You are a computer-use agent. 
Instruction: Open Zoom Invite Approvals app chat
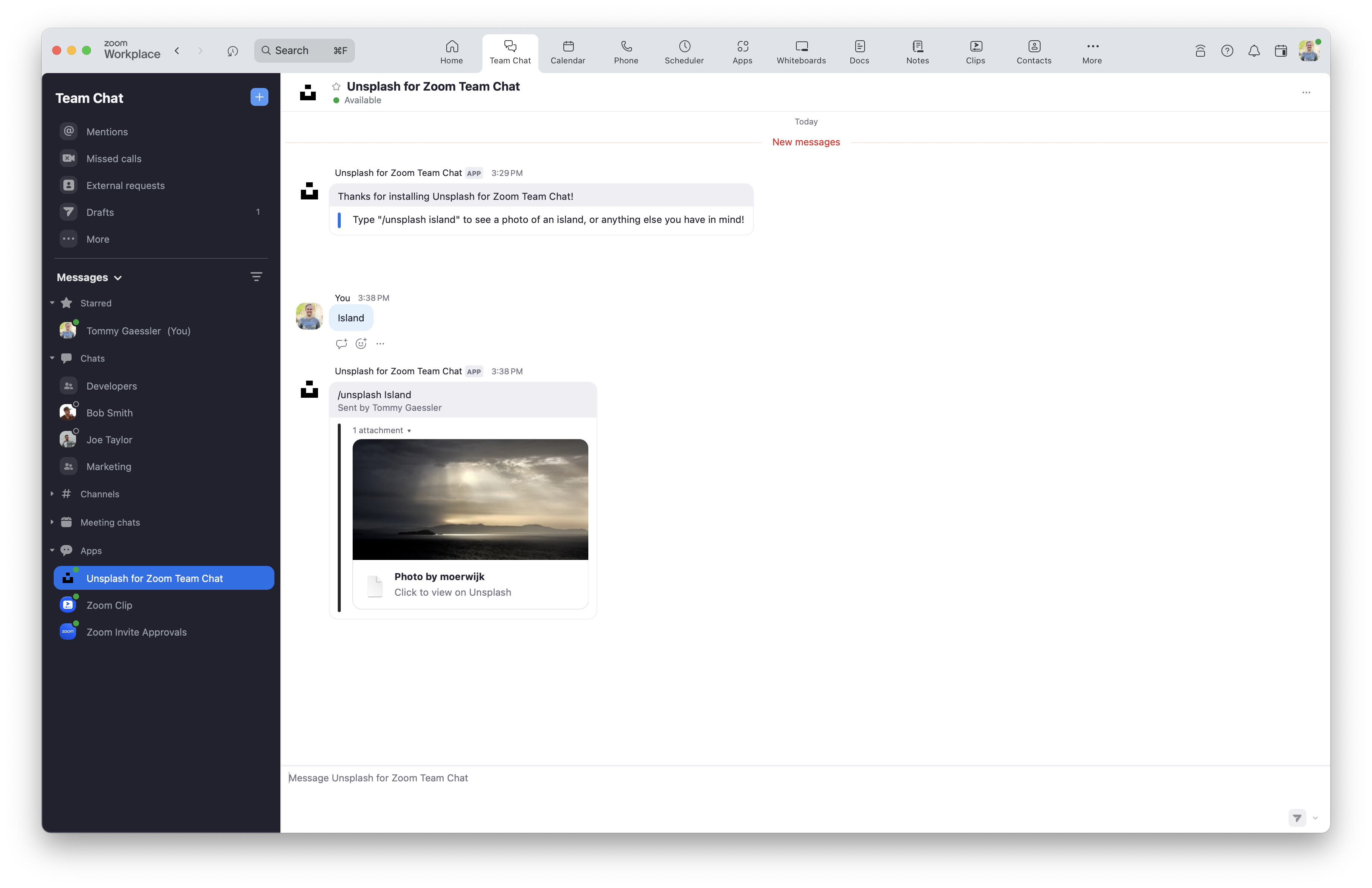[x=164, y=632]
